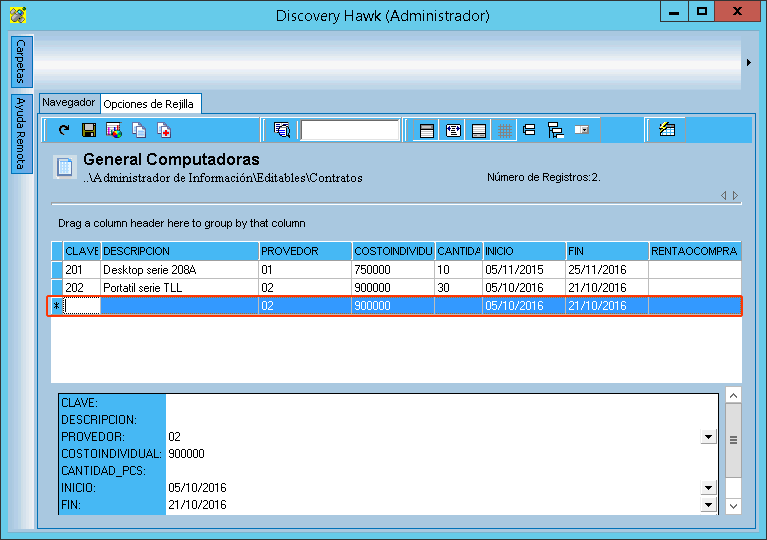
Task: Open INICIO date dropdown in detail panel
Action: click(708, 488)
